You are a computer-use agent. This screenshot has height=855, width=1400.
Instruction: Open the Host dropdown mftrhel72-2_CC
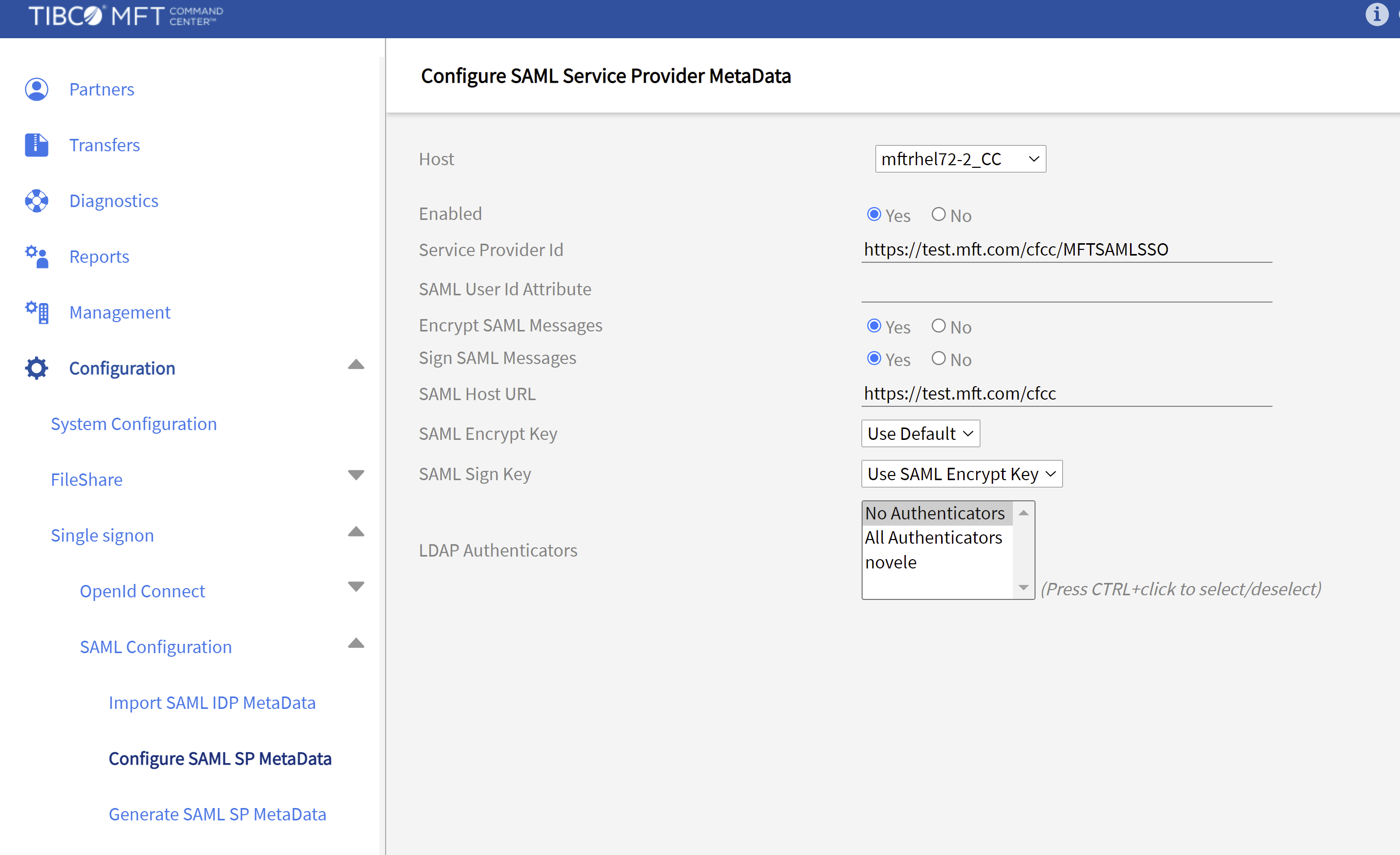960,159
